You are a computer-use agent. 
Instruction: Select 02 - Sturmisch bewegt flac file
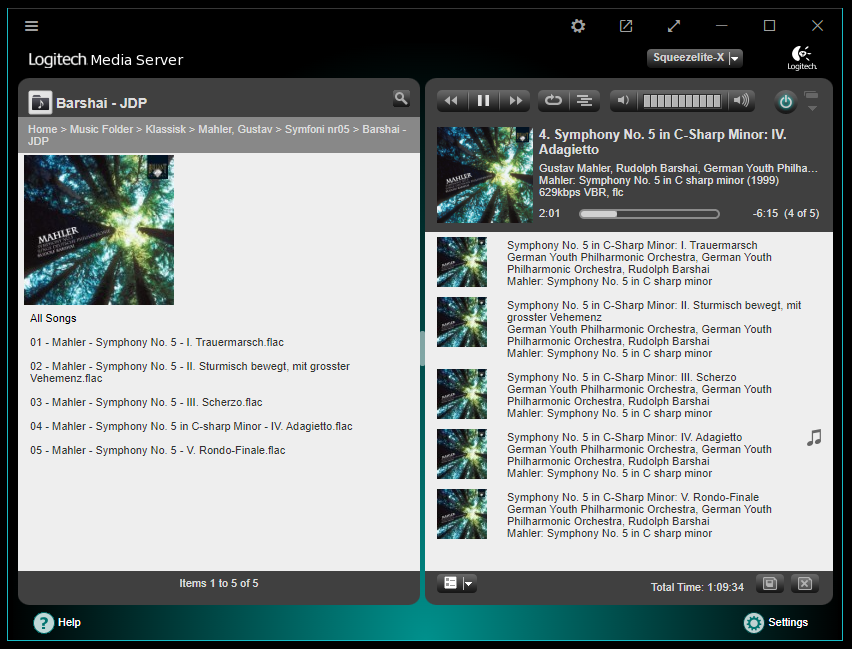[190, 372]
